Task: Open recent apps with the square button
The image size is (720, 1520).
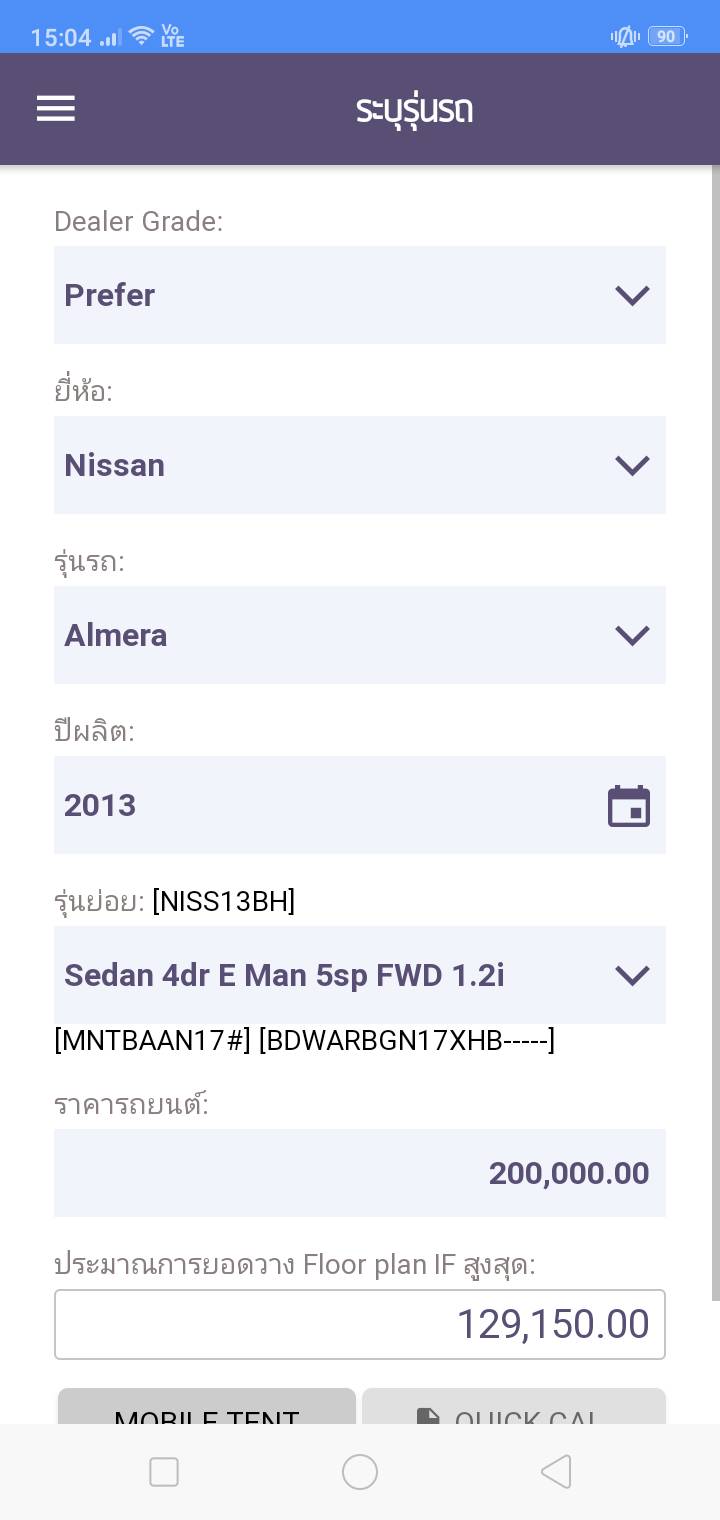Action: [x=164, y=1472]
